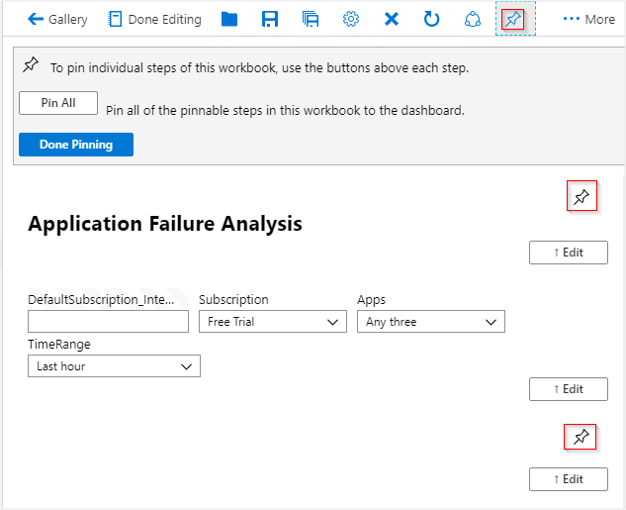Open the More menu
Screen dimensions: 626x510
[589, 19]
